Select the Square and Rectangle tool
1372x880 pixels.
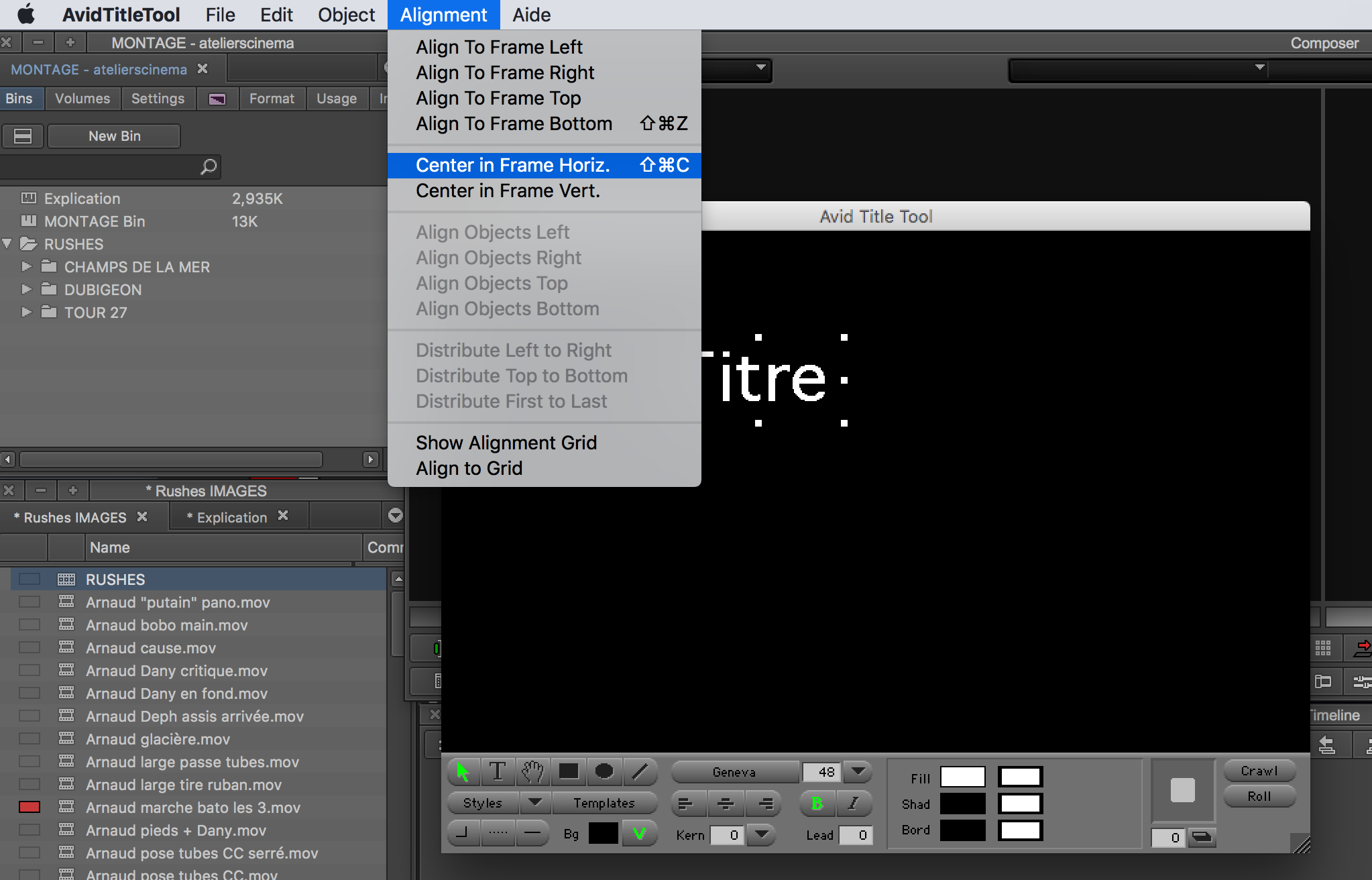569,772
